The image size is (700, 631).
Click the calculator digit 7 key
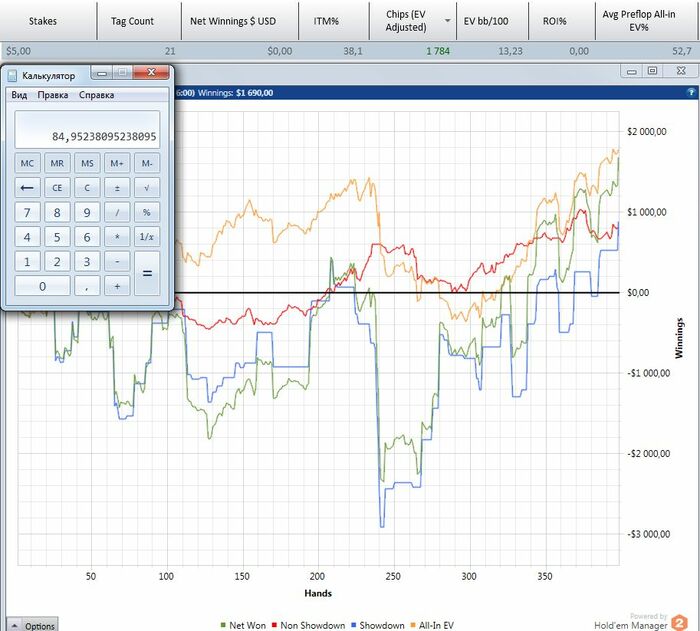click(27, 213)
